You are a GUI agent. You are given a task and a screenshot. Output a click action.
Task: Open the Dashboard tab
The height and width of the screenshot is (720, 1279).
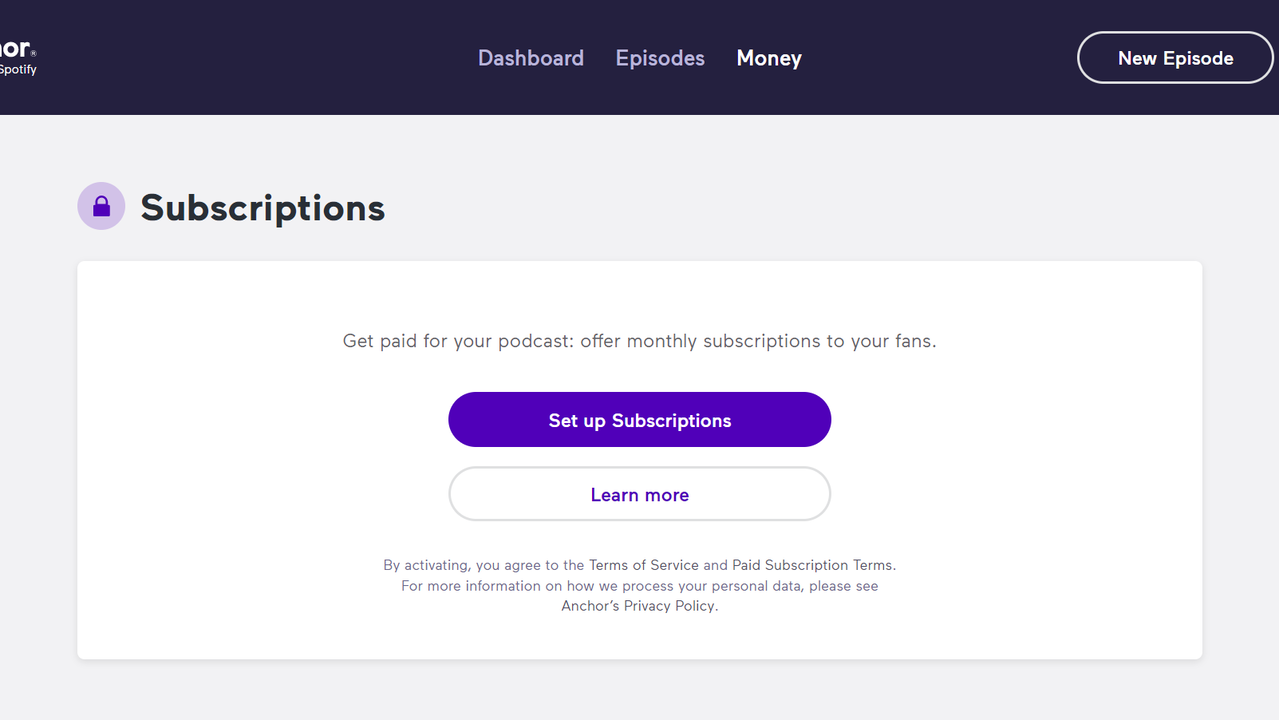click(x=530, y=58)
